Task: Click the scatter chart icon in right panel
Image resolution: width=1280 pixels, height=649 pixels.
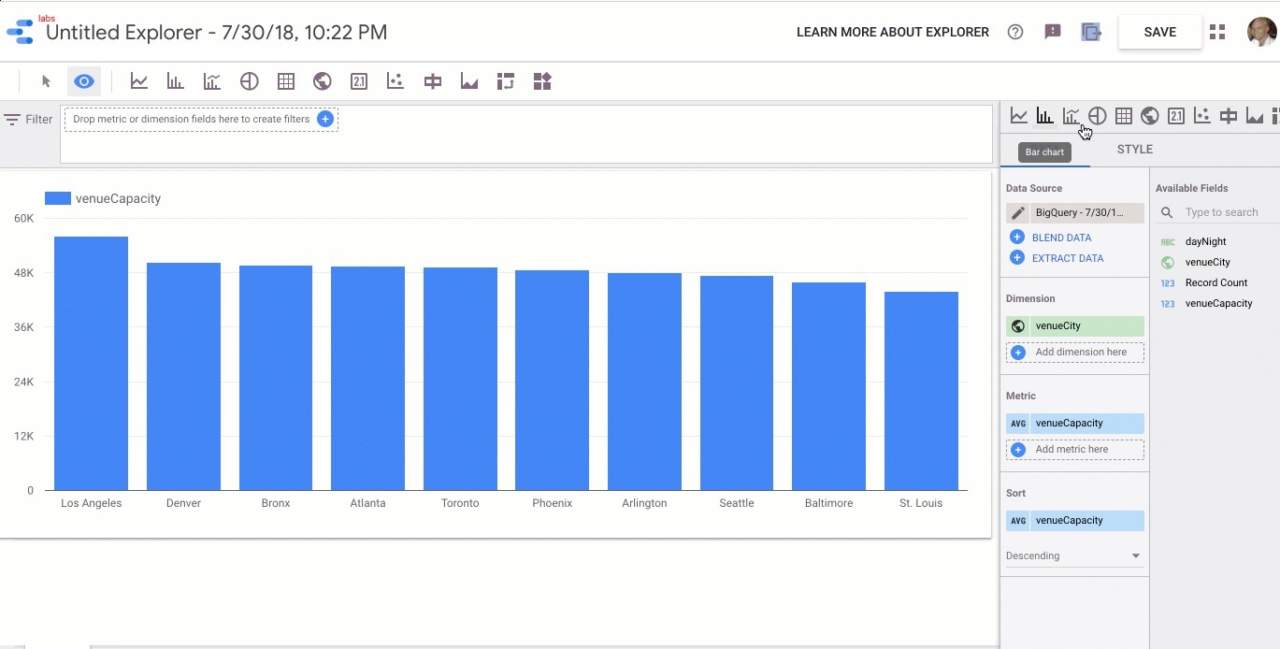Action: click(x=1202, y=116)
